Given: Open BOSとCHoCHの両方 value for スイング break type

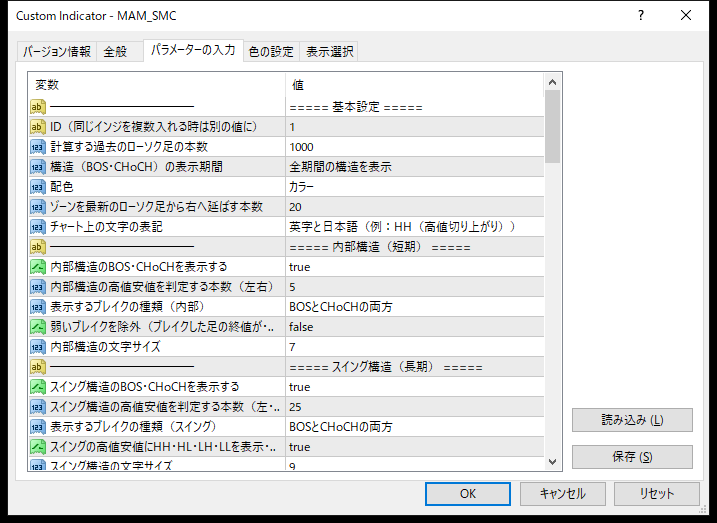Looking at the screenshot, I should click(415, 427).
